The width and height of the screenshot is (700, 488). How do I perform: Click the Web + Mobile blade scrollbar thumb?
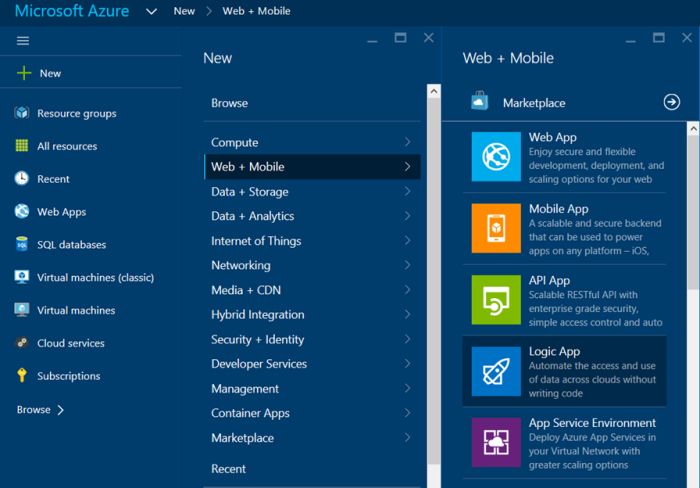tap(693, 213)
